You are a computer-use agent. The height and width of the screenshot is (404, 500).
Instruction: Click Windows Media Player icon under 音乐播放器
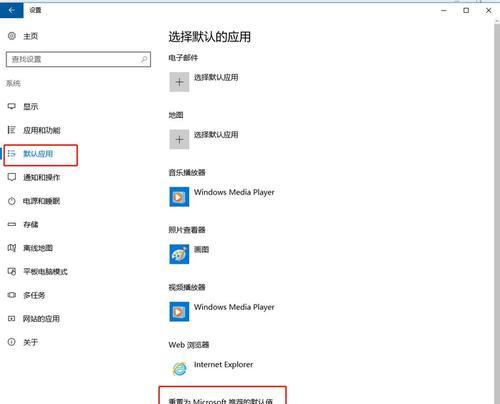[x=179, y=197]
